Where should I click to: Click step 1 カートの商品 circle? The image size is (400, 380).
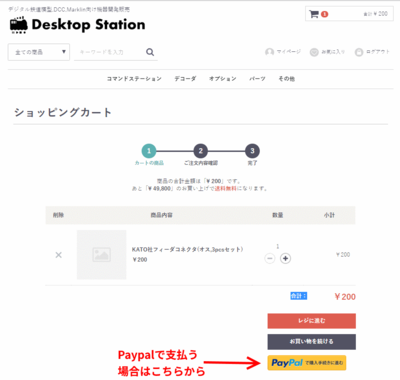(149, 151)
